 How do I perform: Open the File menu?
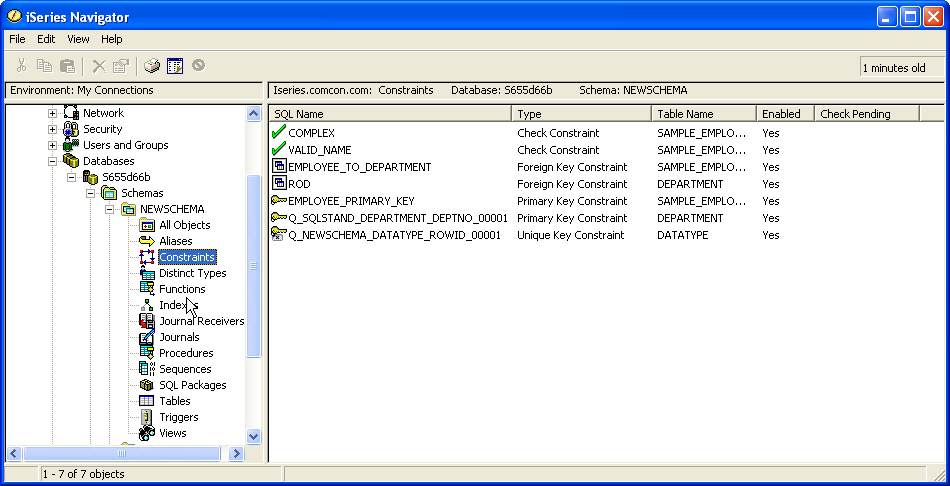coord(18,39)
